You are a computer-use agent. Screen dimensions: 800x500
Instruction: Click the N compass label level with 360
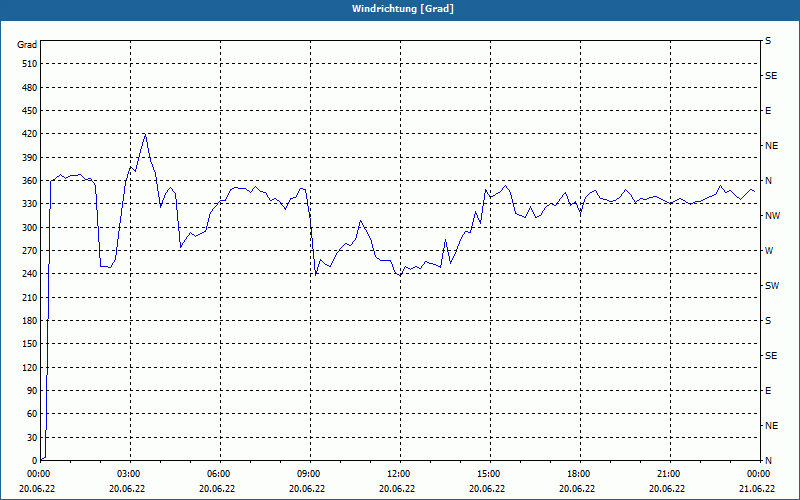(768, 181)
